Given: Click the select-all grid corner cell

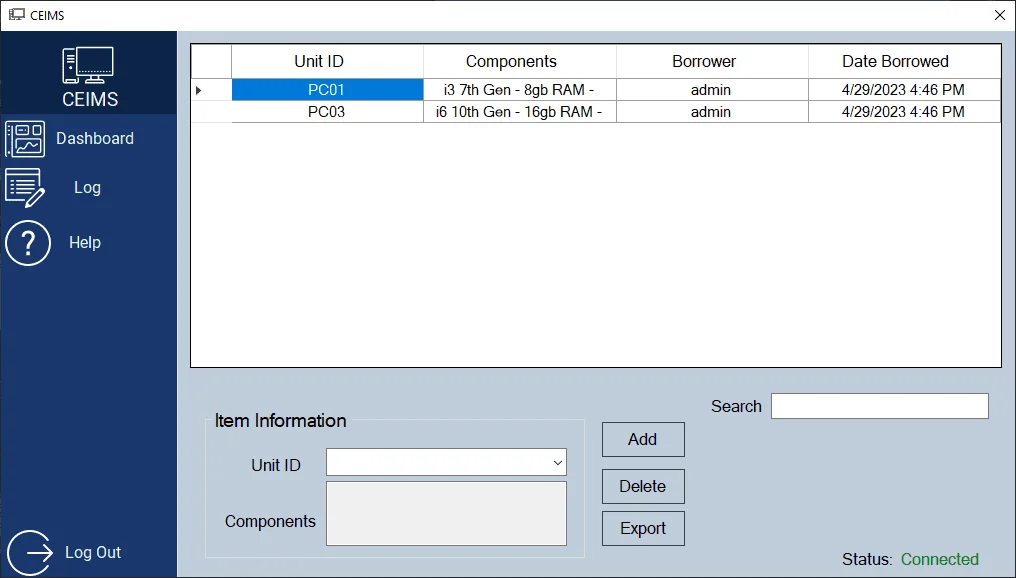Looking at the screenshot, I should 211,62.
